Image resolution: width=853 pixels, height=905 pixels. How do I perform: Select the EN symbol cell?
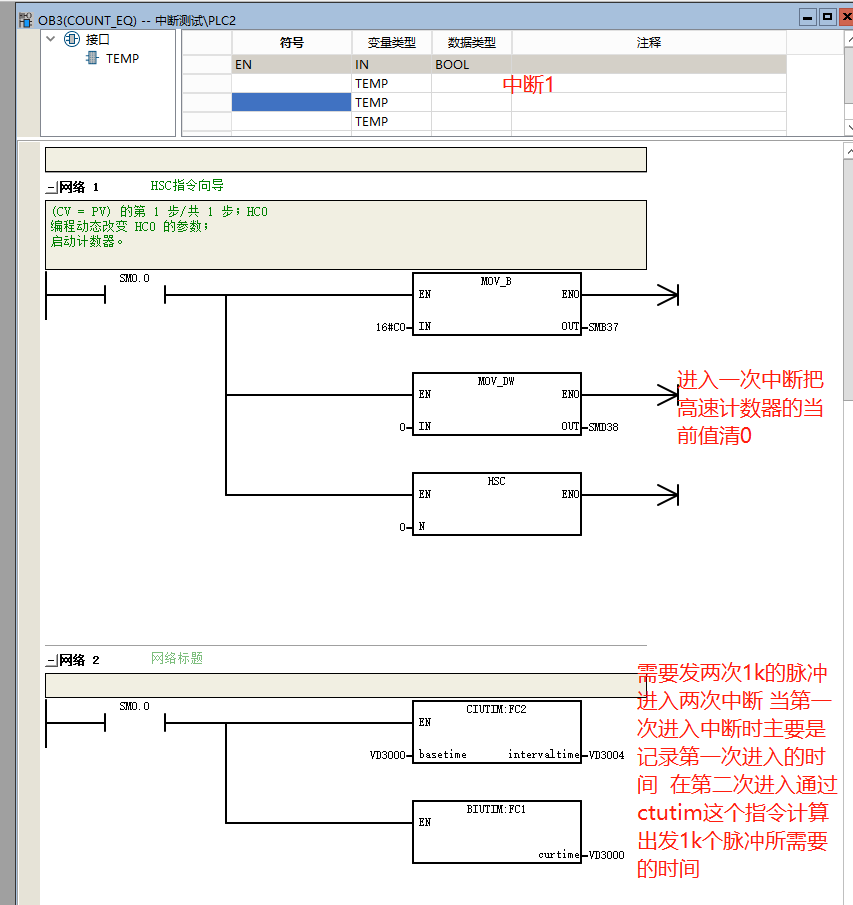[x=291, y=65]
